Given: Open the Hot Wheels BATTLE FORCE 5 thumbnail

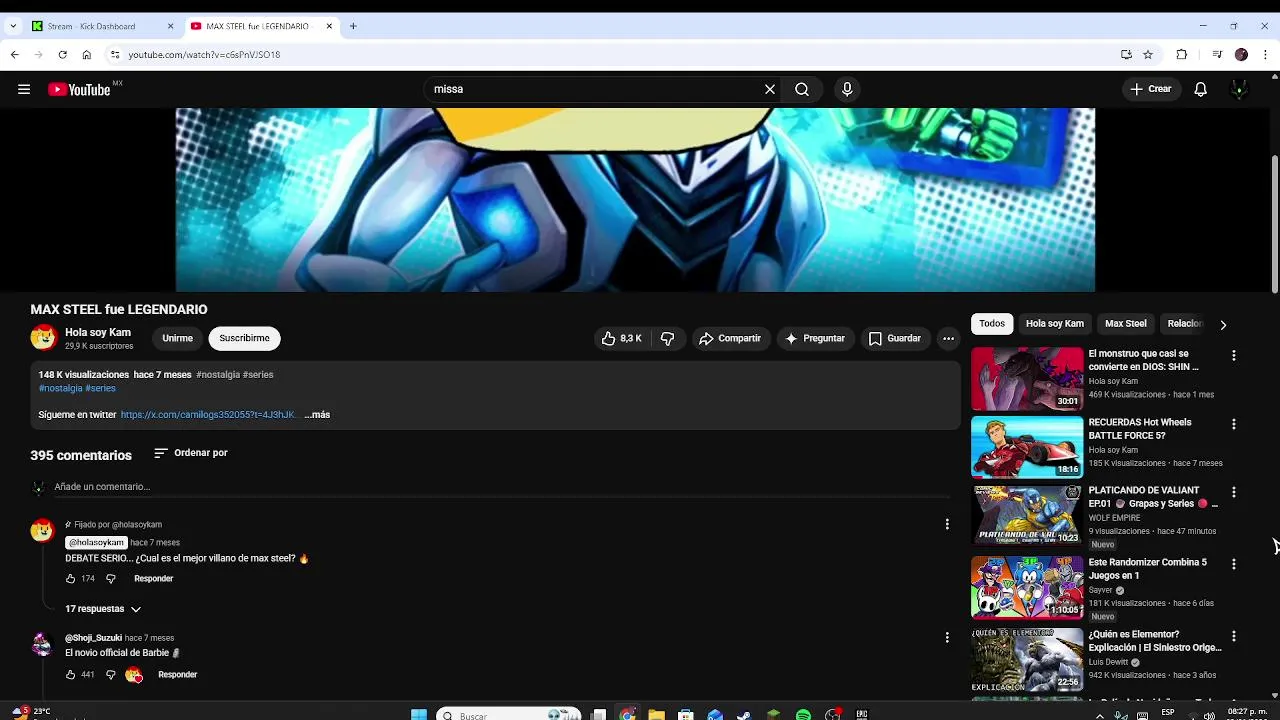Looking at the screenshot, I should (1027, 448).
